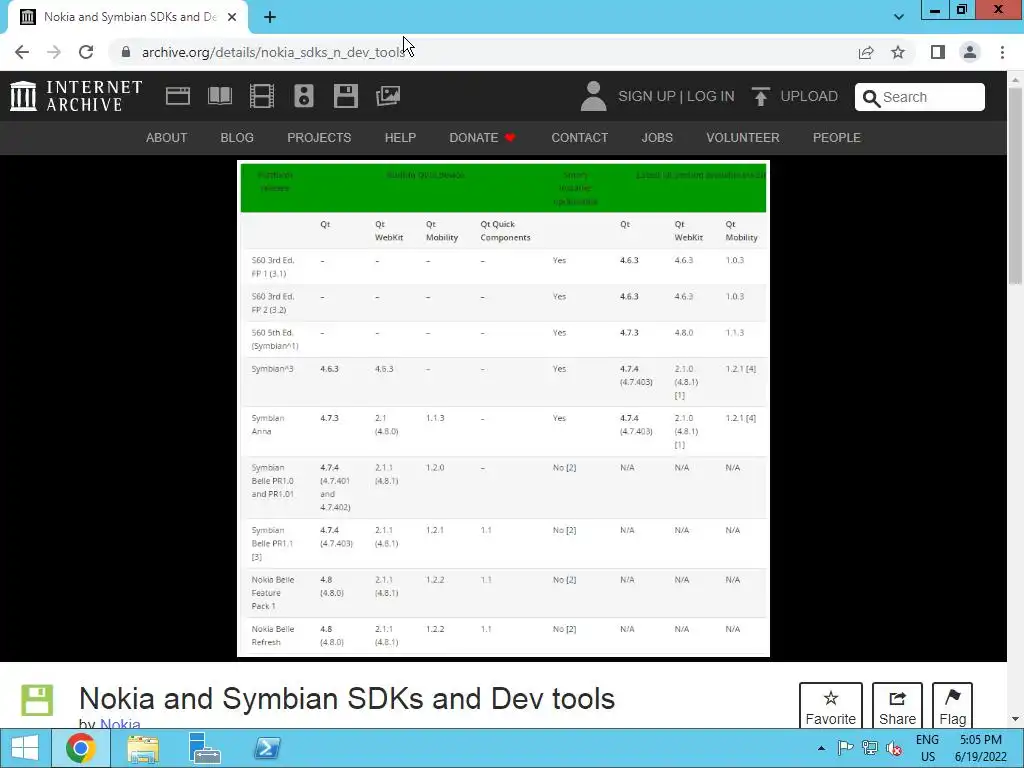Open the DONATE menu item

[482, 138]
